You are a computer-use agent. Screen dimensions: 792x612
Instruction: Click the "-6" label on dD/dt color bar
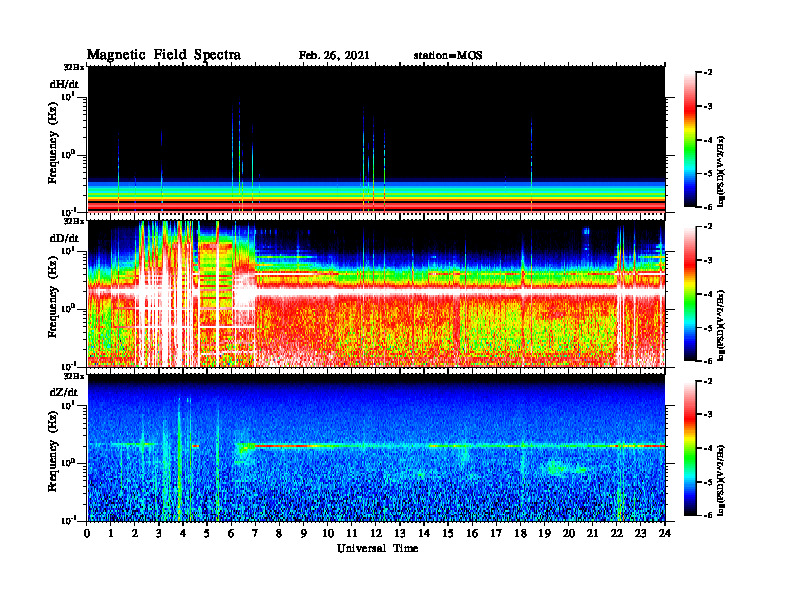pyautogui.click(x=708, y=361)
